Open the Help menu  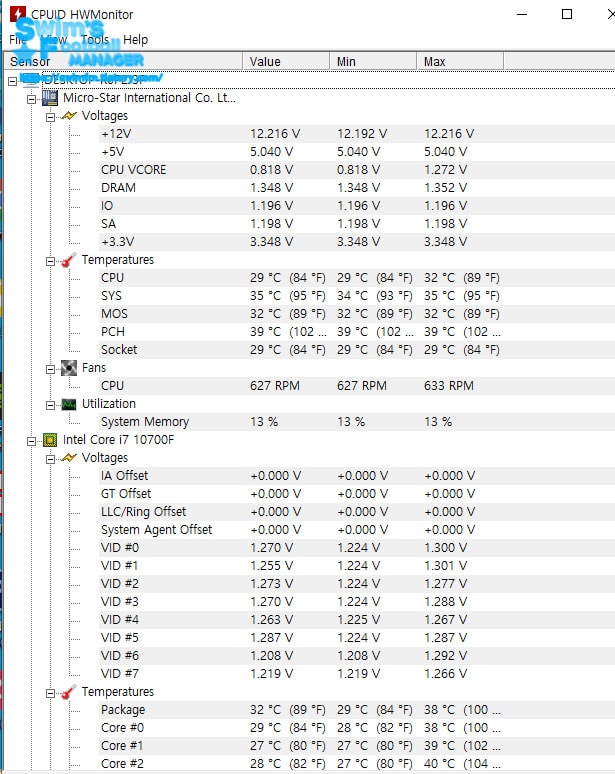click(x=135, y=39)
